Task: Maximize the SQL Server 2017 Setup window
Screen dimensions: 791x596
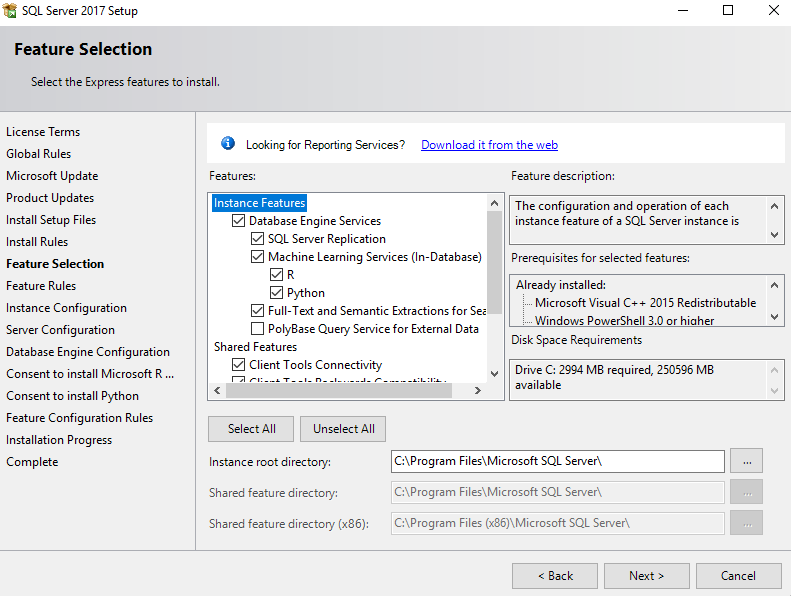Action: pos(728,11)
